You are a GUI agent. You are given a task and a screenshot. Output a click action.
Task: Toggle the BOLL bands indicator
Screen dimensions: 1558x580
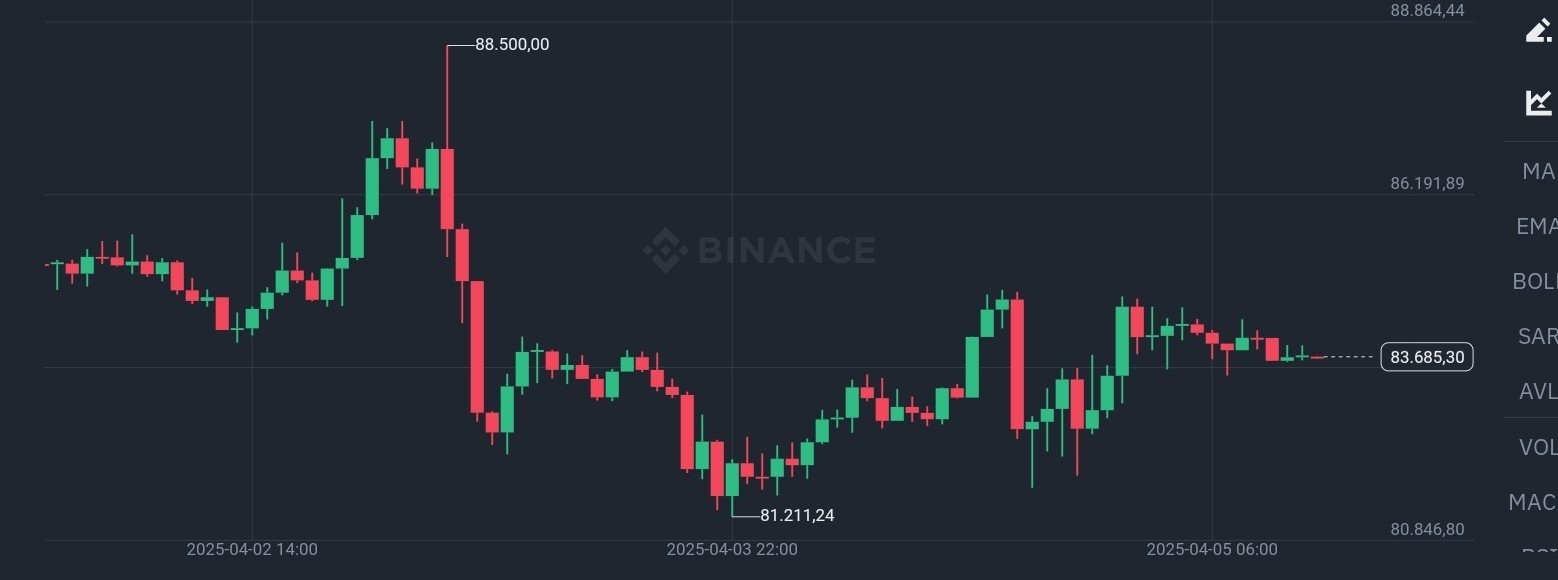tap(1535, 281)
